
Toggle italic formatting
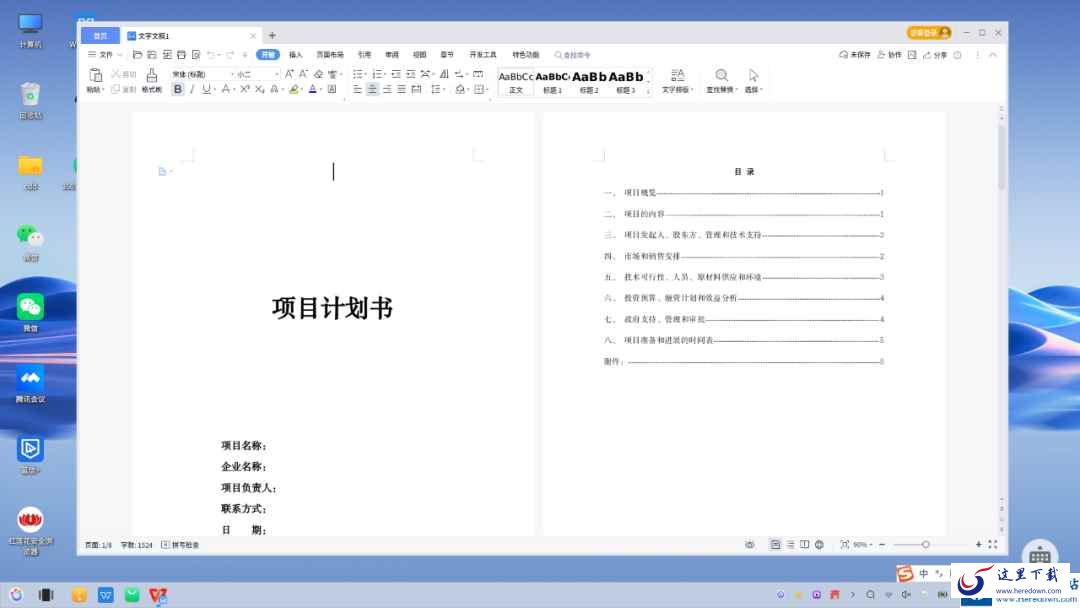[x=192, y=90]
